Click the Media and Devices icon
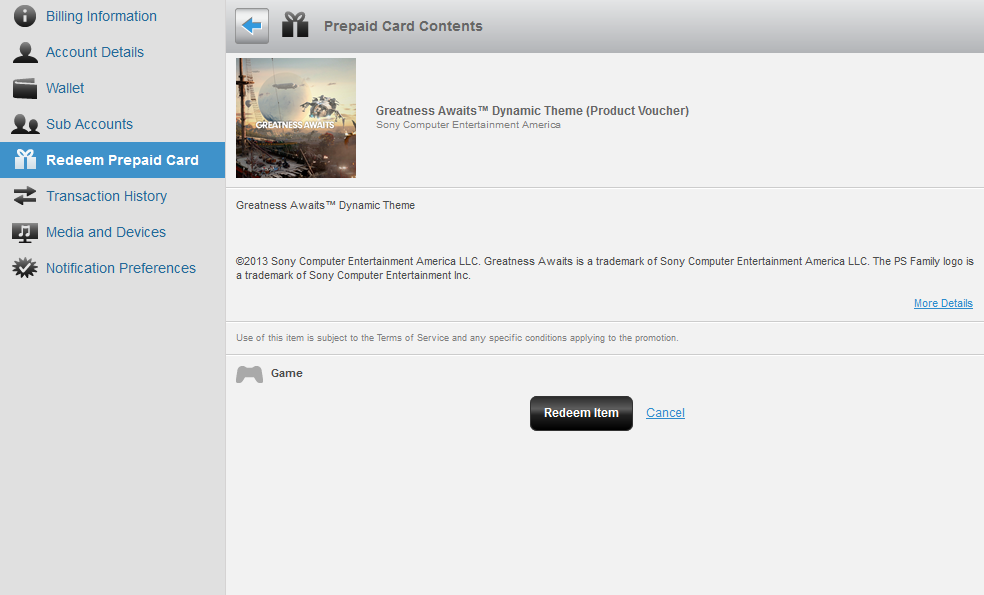This screenshot has height=595, width=984. pos(25,232)
